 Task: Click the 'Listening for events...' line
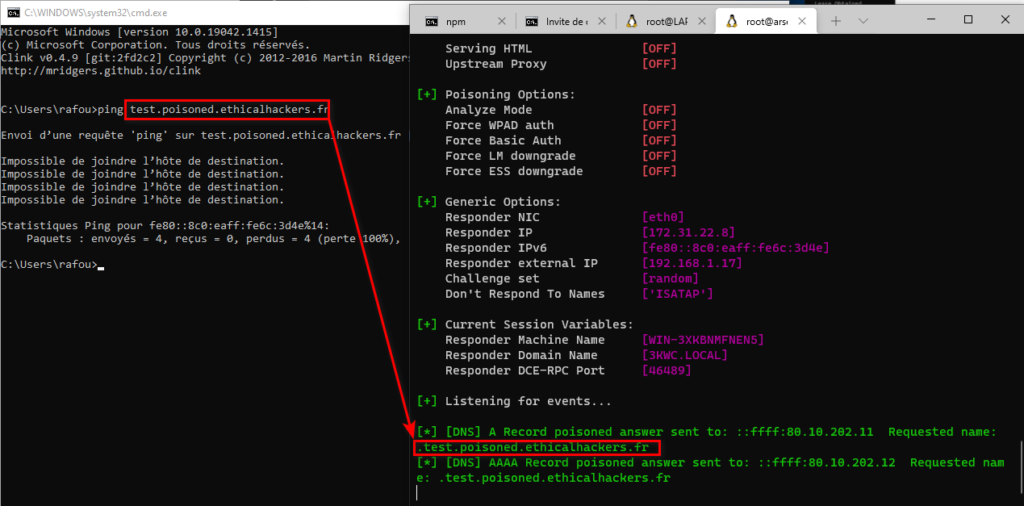[528, 402]
